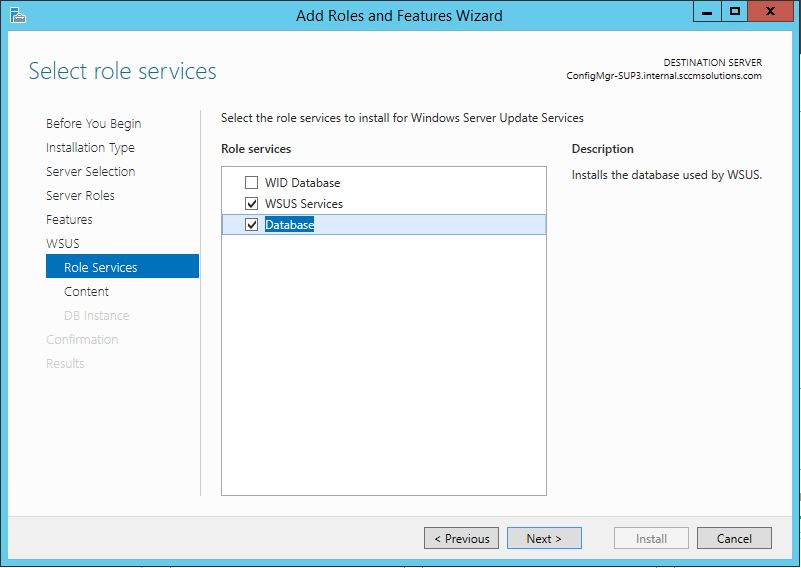Go to the Before You Begin step

(93, 124)
